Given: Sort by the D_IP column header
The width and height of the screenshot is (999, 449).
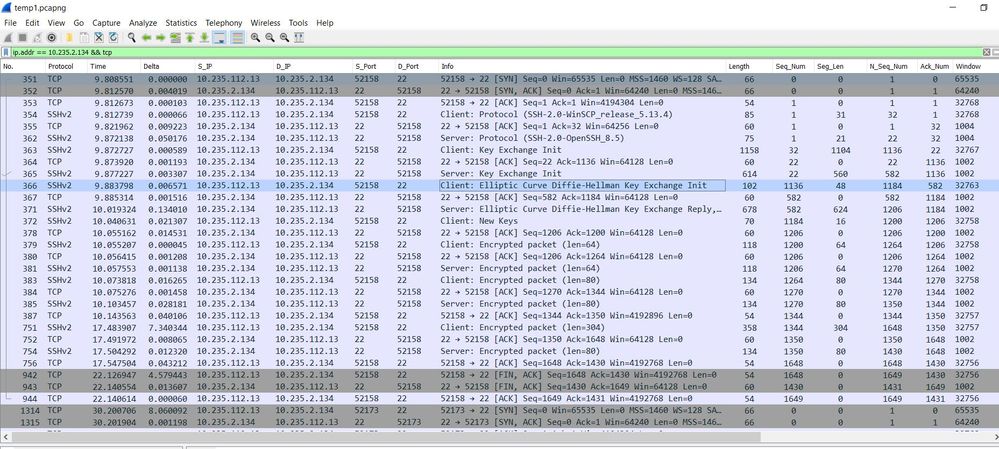Looking at the screenshot, I should [312, 66].
